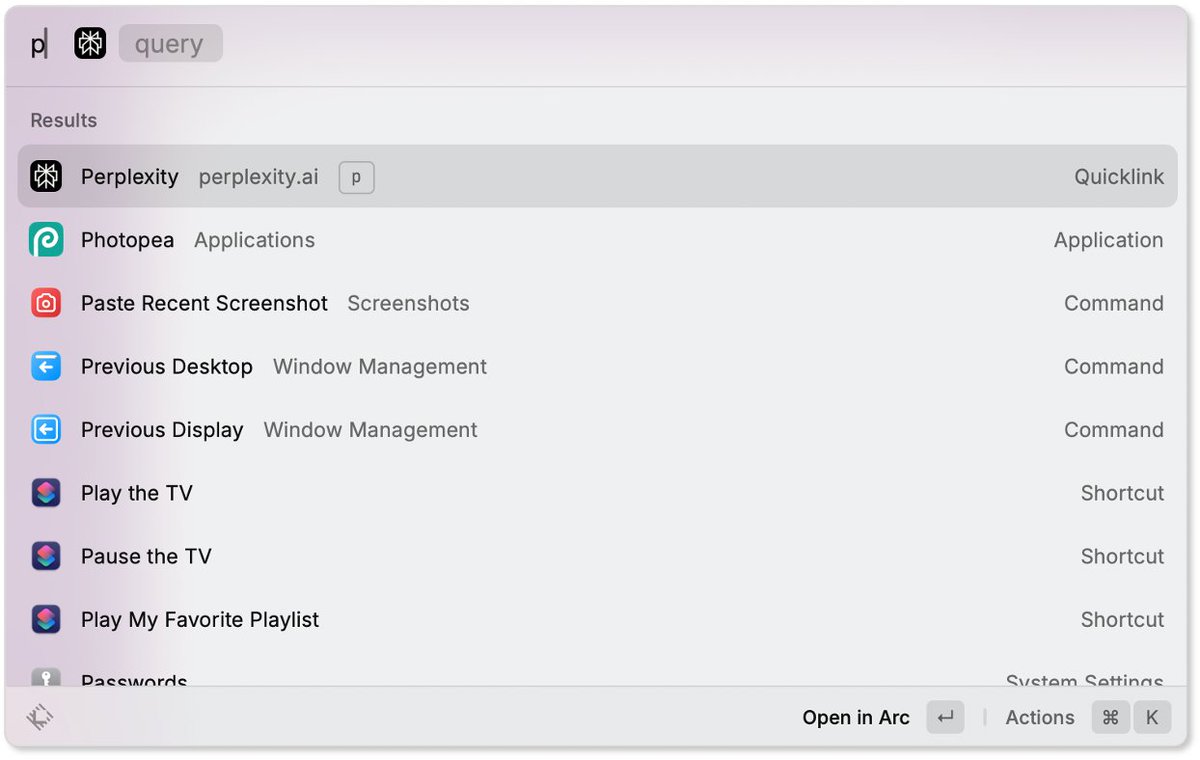This screenshot has width=1200, height=760.
Task: Click the query argument field
Action: [x=170, y=43]
